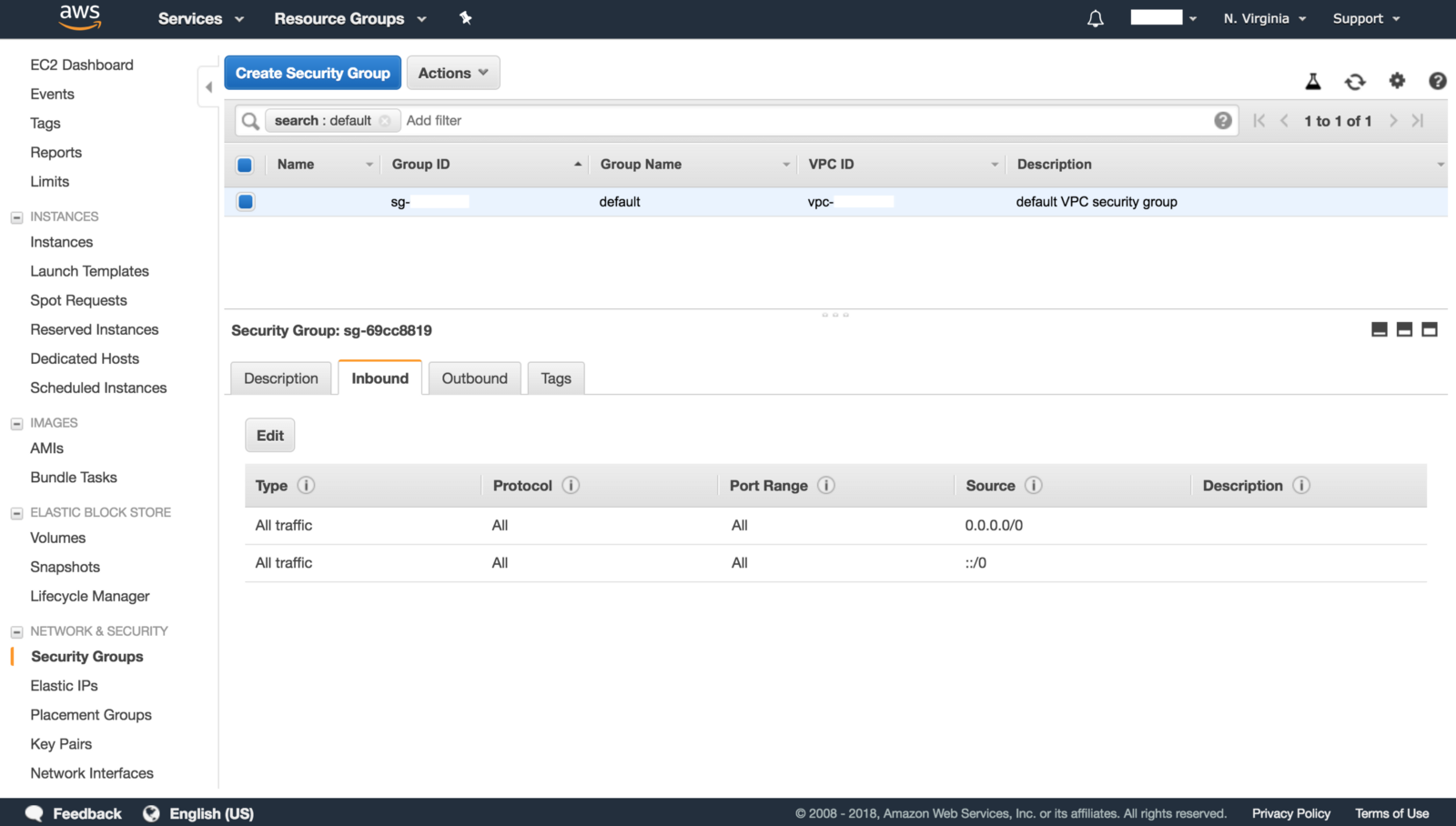
Task: Open the notifications bell
Action: pos(1096,18)
